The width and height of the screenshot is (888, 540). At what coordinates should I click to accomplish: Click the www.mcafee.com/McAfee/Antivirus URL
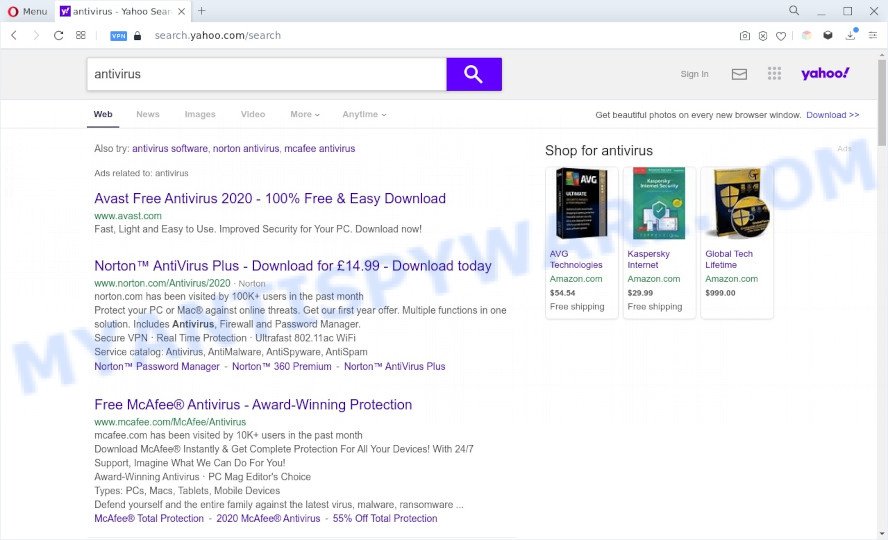pyautogui.click(x=170, y=422)
